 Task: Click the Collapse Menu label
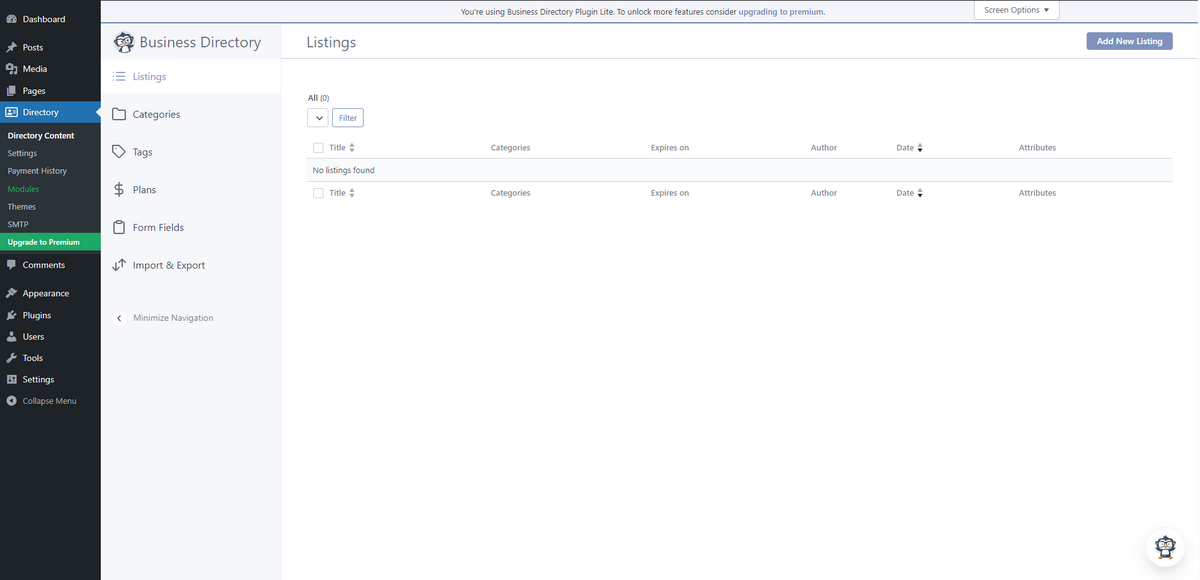49,401
